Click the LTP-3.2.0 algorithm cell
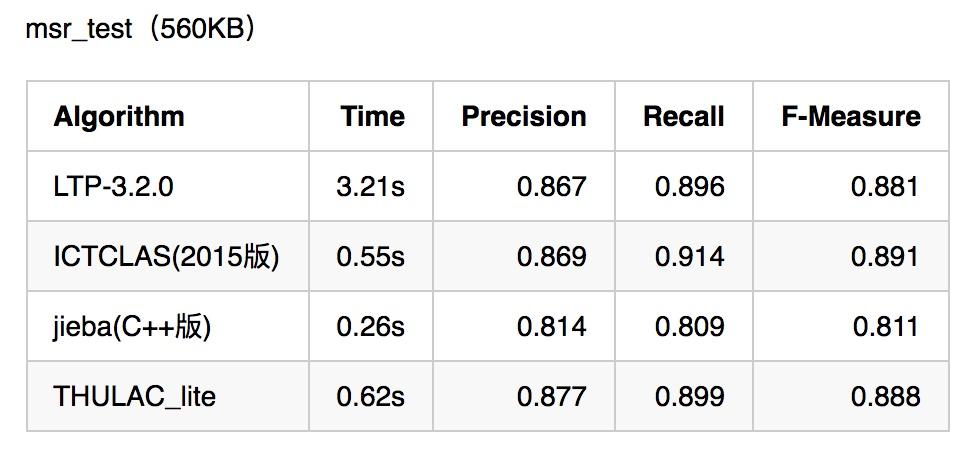 point(113,187)
